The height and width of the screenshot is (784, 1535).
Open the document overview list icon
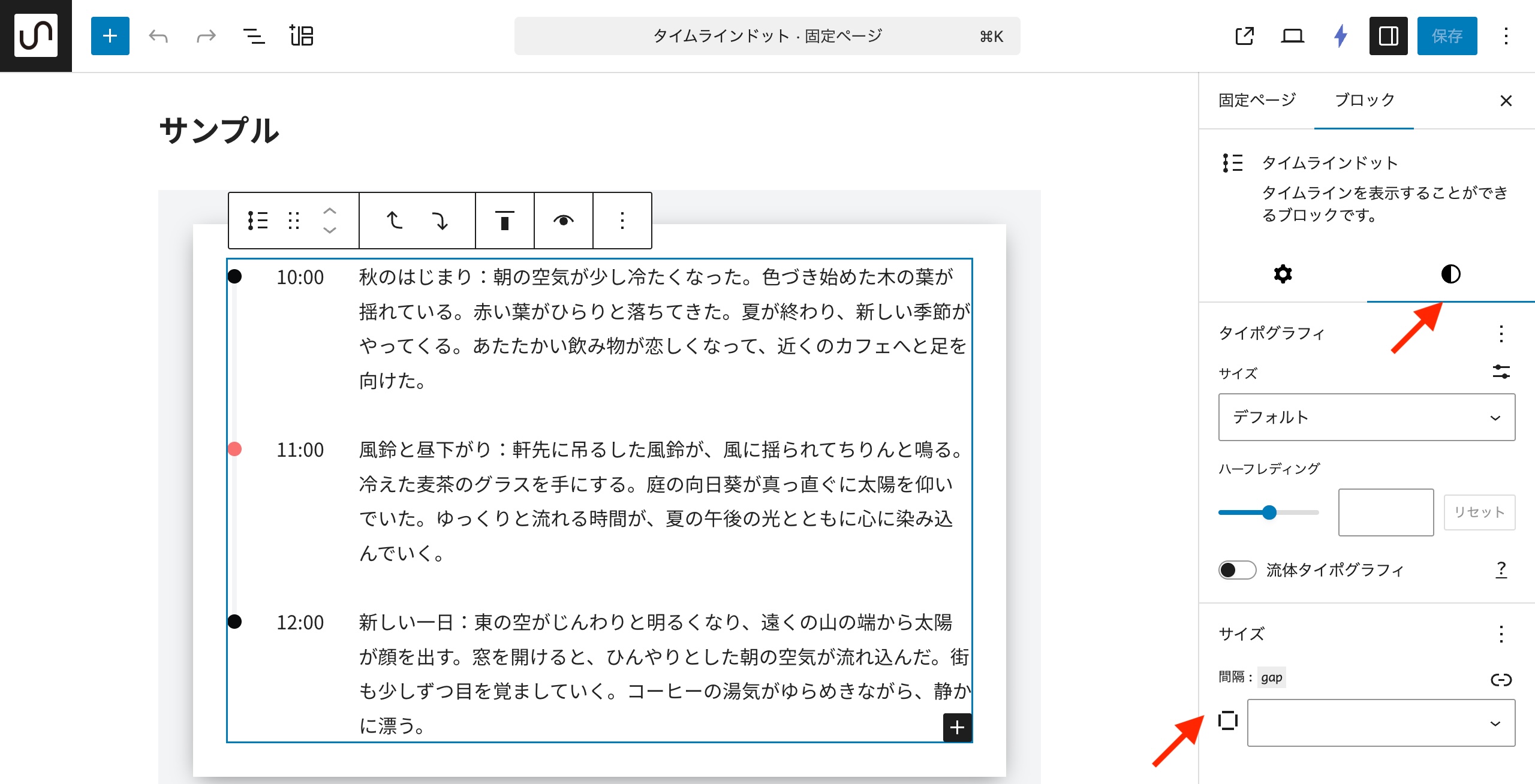(x=254, y=36)
